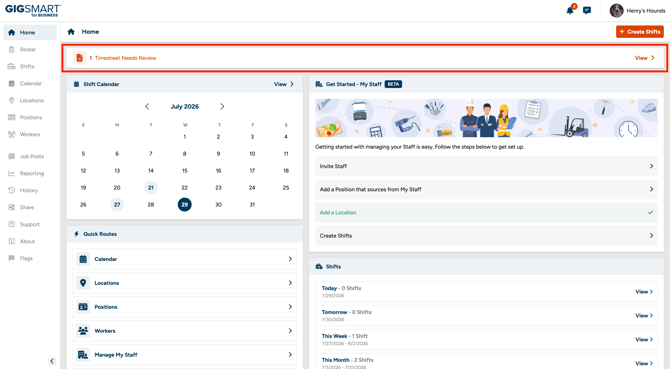Click View on Shift Calendar card

click(284, 84)
